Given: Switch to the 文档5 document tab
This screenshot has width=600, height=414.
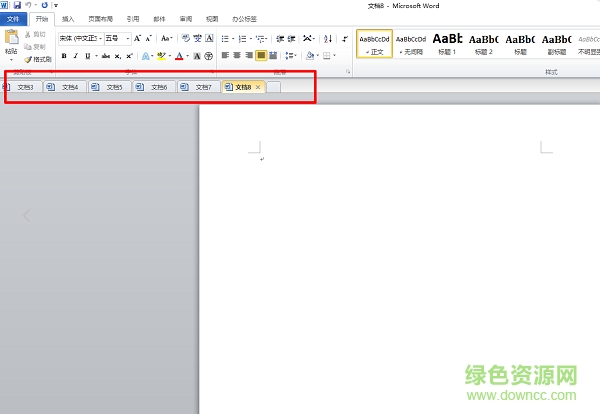Looking at the screenshot, I should coord(114,87).
